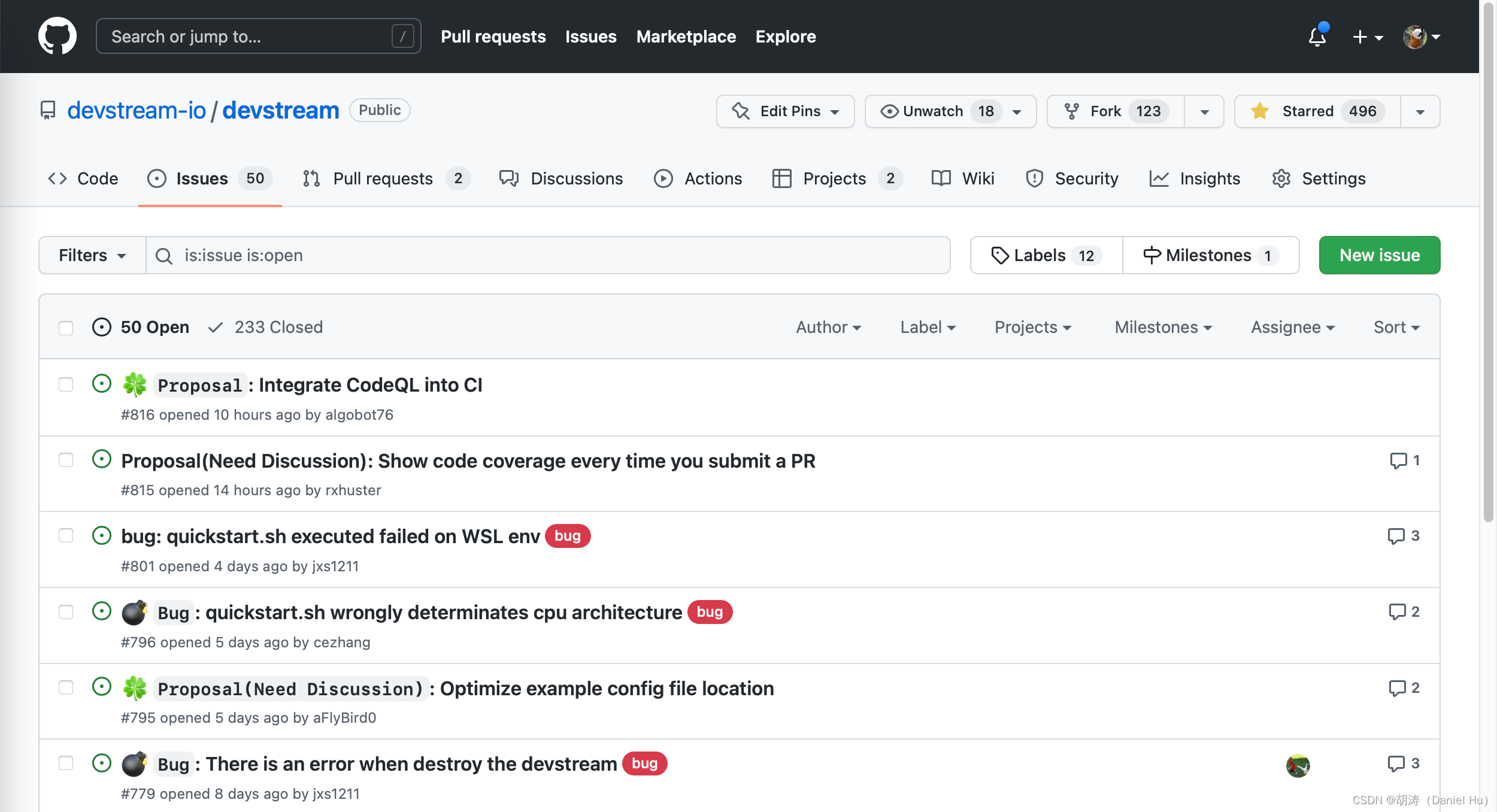Toggle the select-all issues checkbox
Viewport: 1497px width, 812px height.
point(66,326)
